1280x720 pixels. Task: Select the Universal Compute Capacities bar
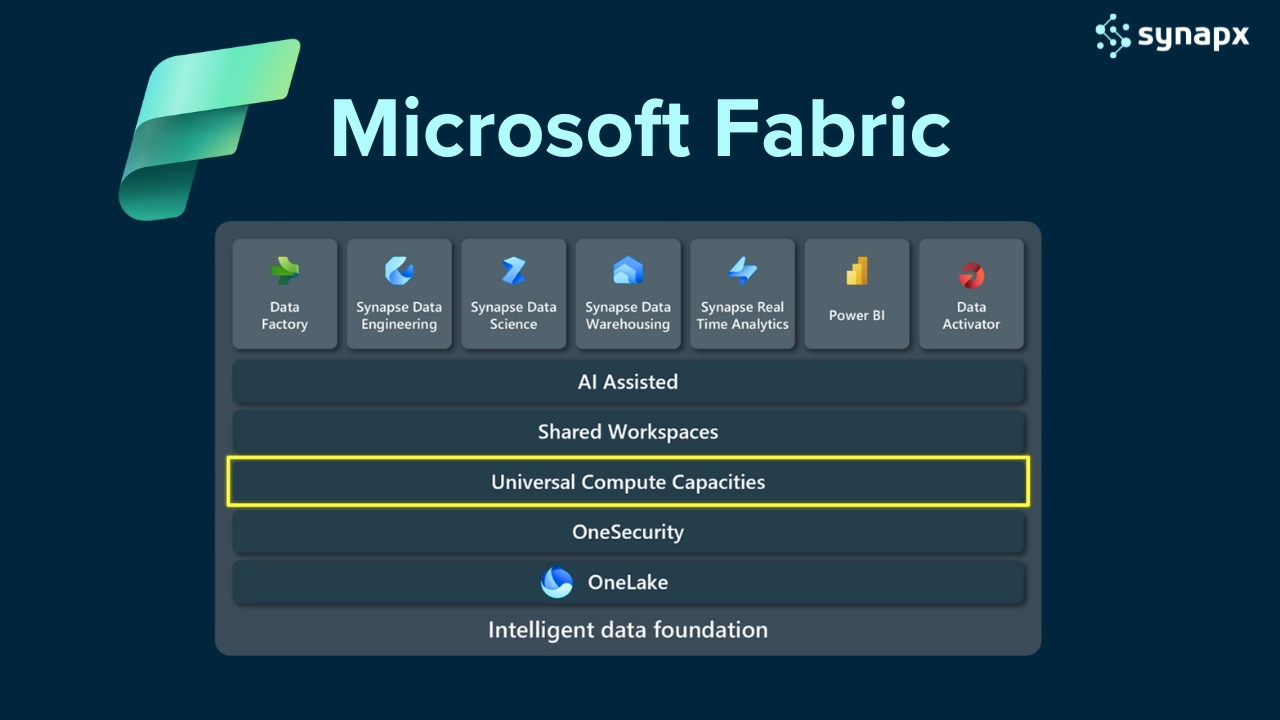(628, 482)
